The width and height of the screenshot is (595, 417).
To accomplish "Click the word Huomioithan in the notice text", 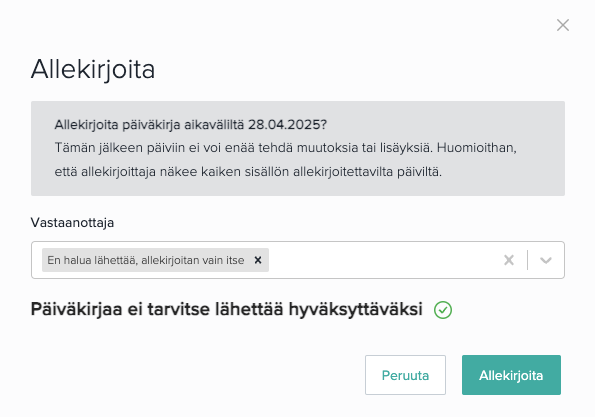I will click(477, 148).
